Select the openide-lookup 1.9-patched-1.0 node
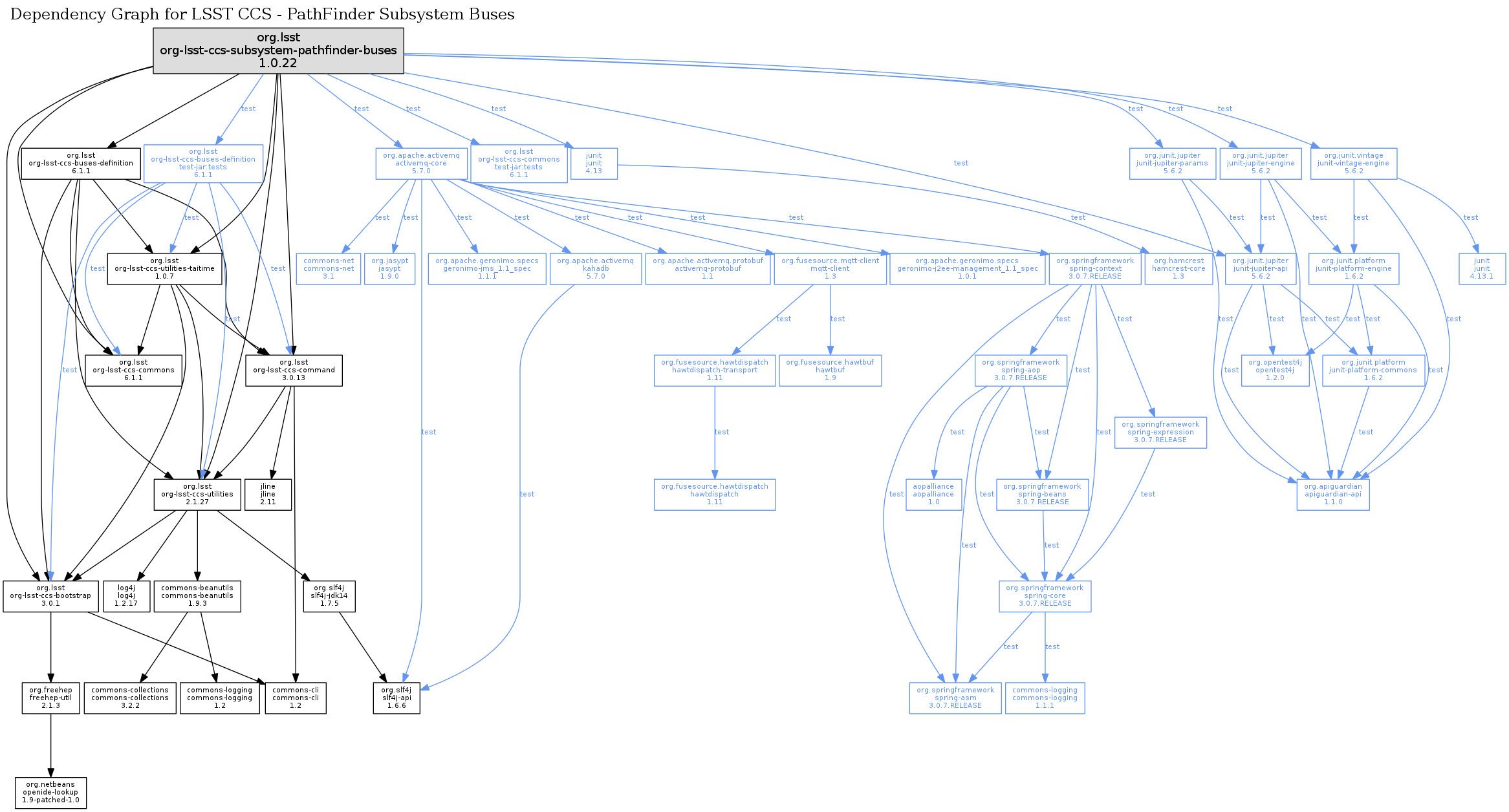1509x812 pixels. (x=50, y=793)
